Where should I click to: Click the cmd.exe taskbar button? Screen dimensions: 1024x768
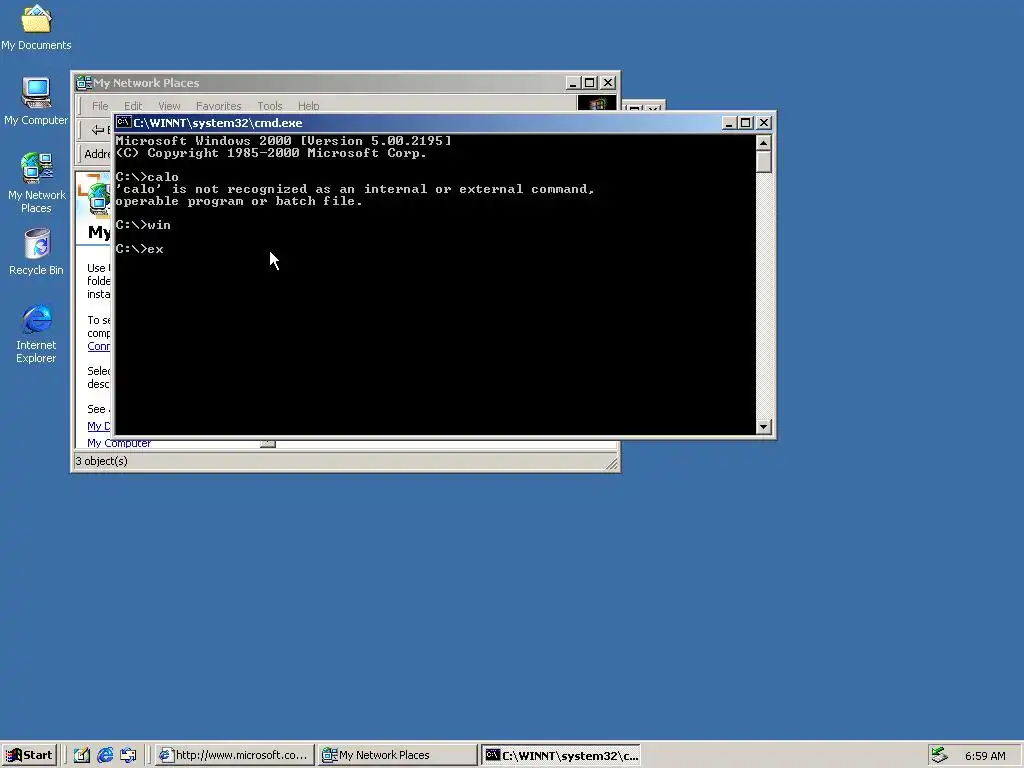561,756
